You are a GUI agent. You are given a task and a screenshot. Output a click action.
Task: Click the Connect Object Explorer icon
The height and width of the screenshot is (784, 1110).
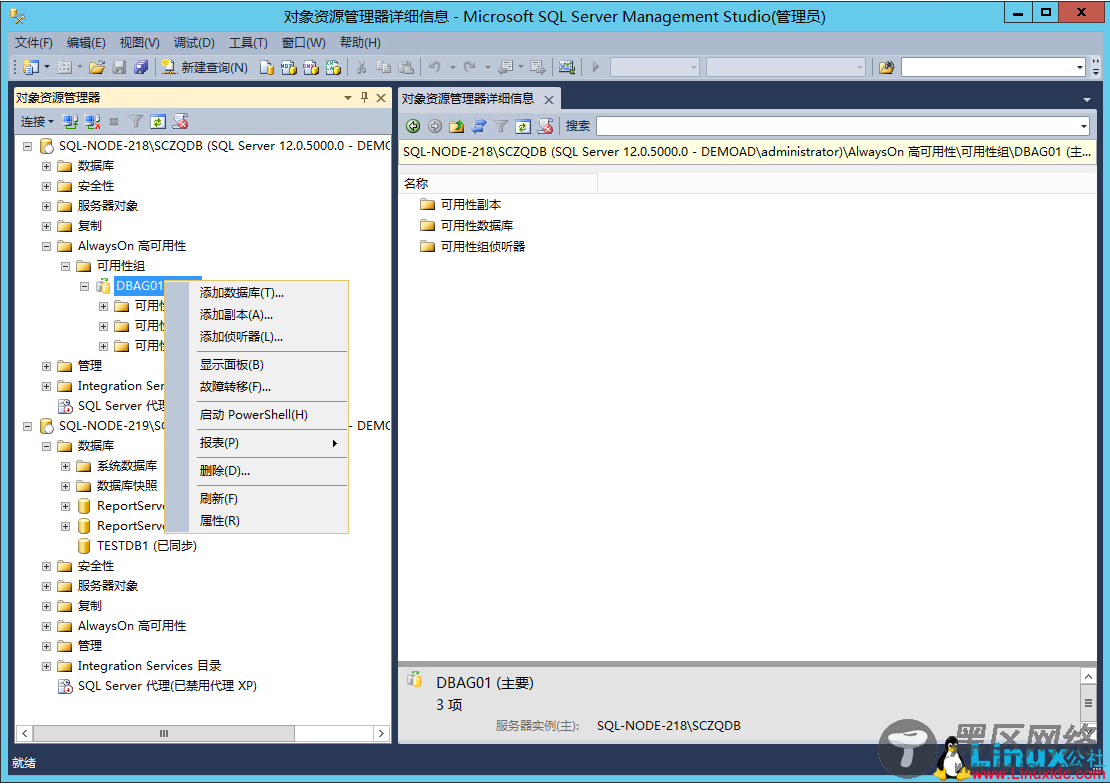[70, 122]
